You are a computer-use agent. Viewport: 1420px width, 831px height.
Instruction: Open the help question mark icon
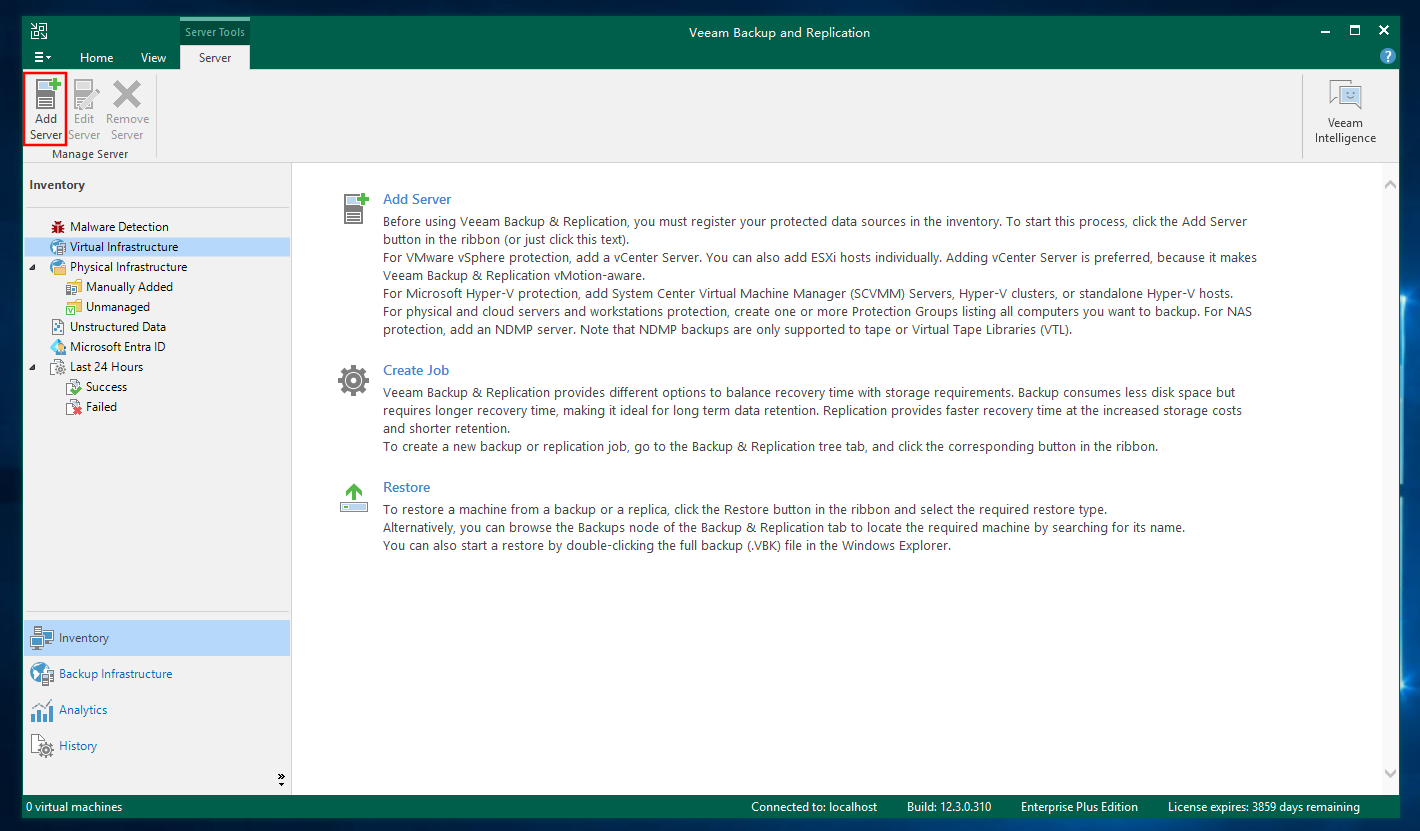click(x=1387, y=57)
